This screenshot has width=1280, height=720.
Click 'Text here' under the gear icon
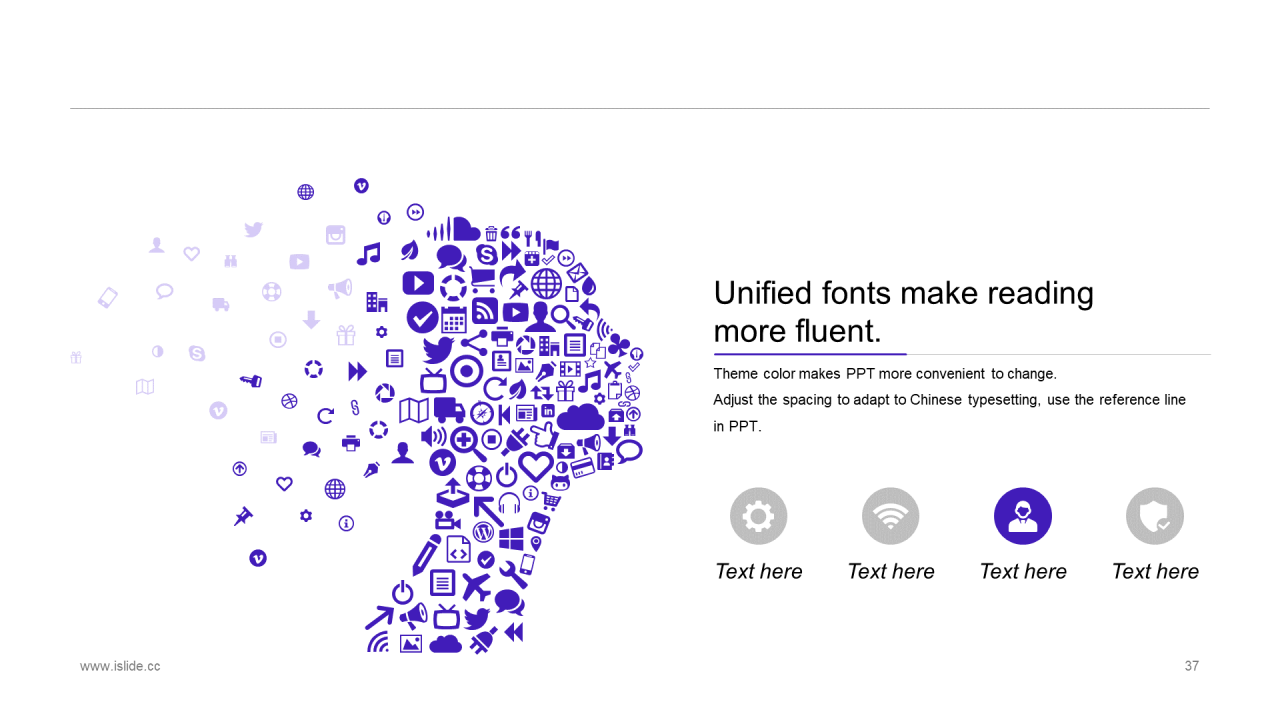pos(759,571)
